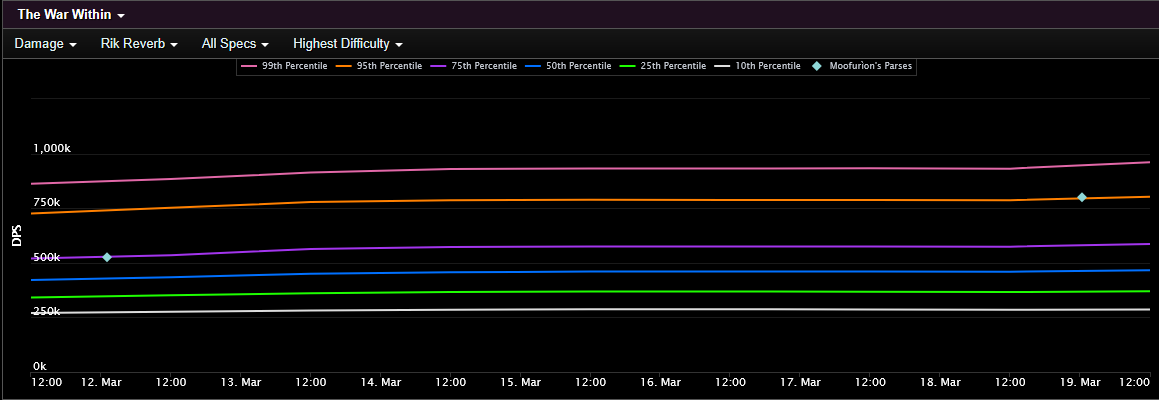Toggle 75th Percentile series in legend

pyautogui.click(x=472, y=66)
